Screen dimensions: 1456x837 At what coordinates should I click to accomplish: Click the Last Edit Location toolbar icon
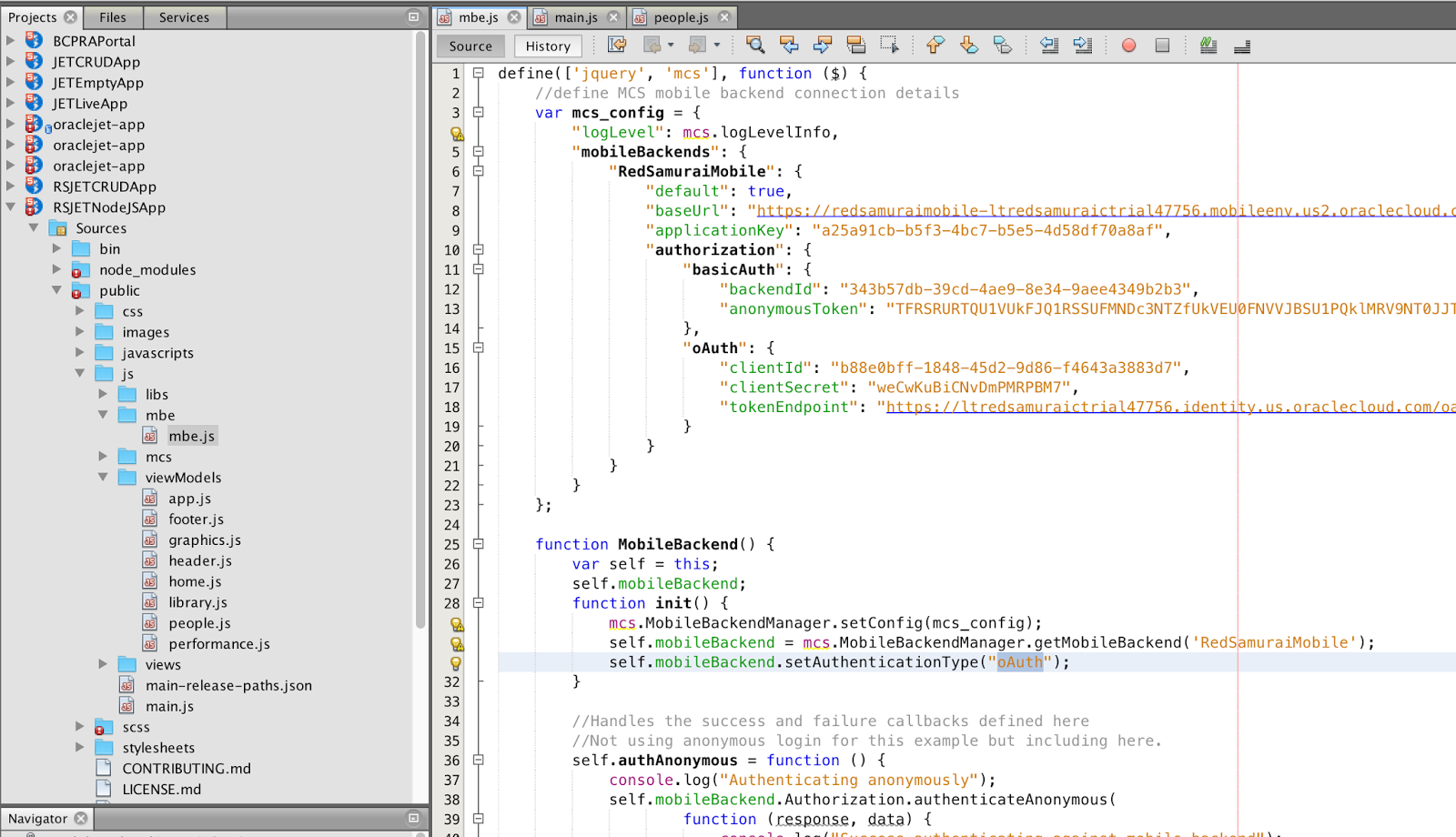point(615,44)
